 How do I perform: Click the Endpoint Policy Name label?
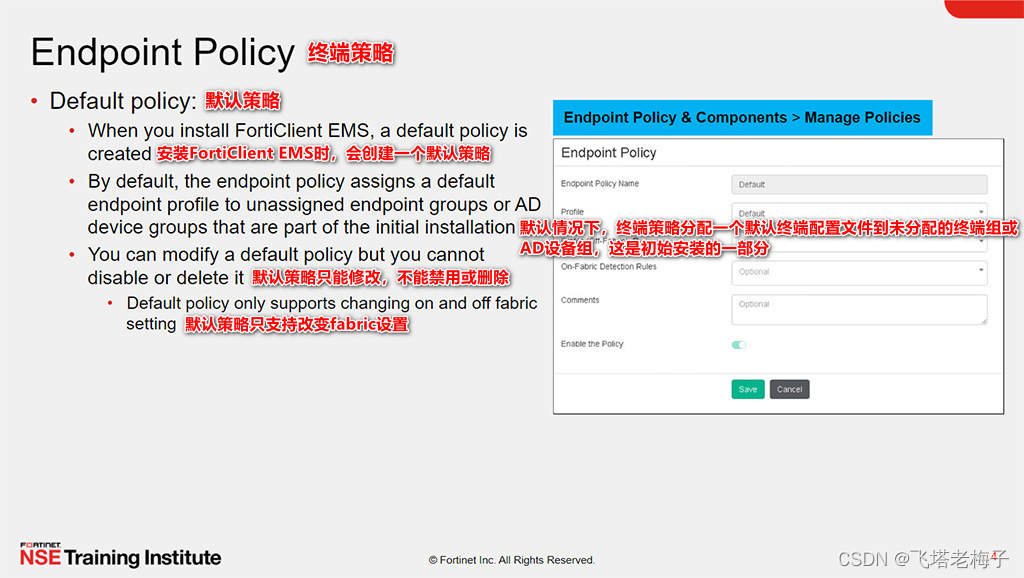point(600,184)
